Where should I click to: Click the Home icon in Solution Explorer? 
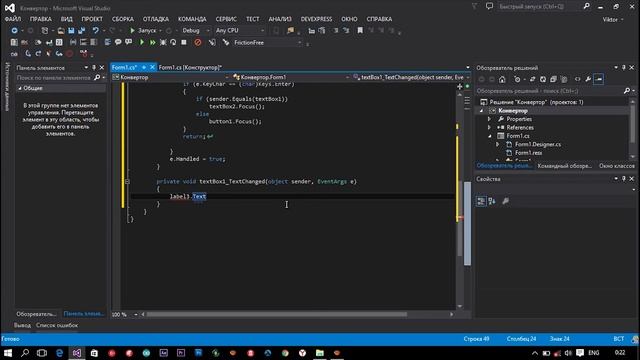point(502,79)
